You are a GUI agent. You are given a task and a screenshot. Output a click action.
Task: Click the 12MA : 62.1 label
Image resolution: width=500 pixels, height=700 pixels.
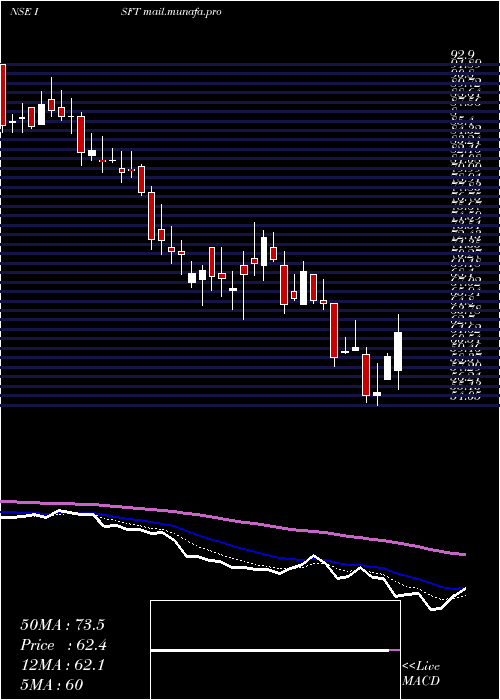62,665
